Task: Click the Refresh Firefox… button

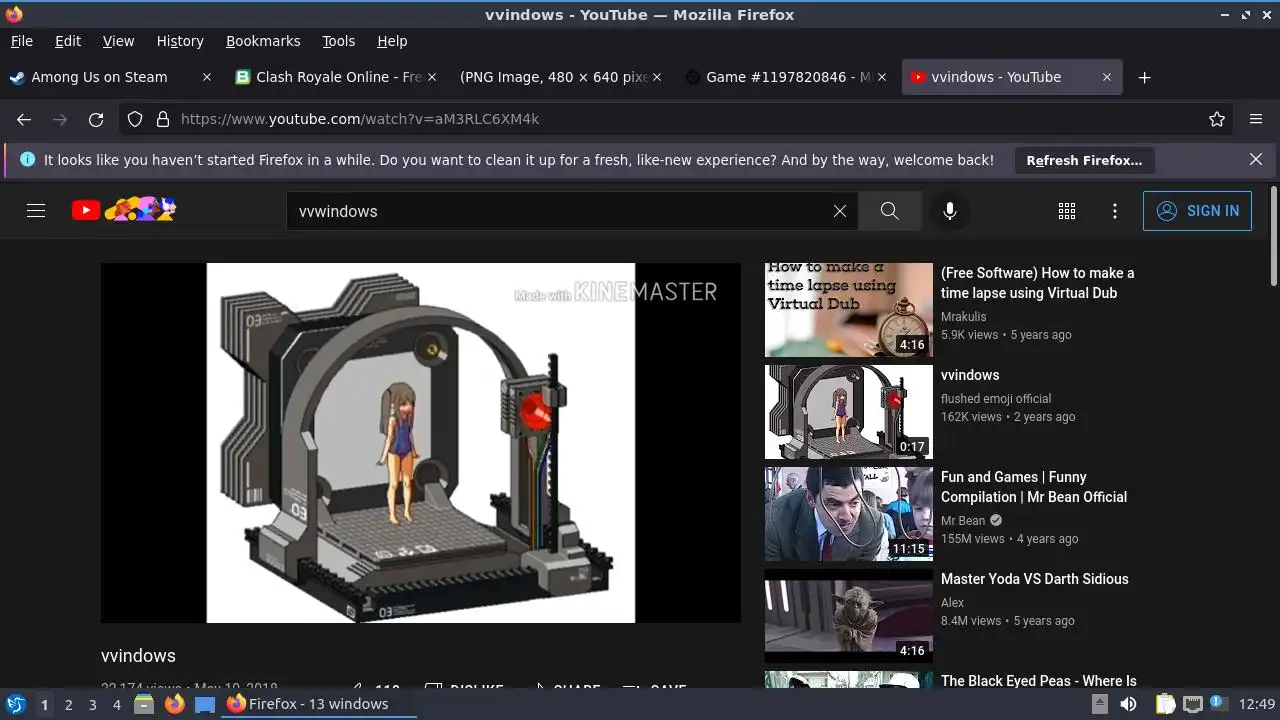Action: pyautogui.click(x=1084, y=160)
